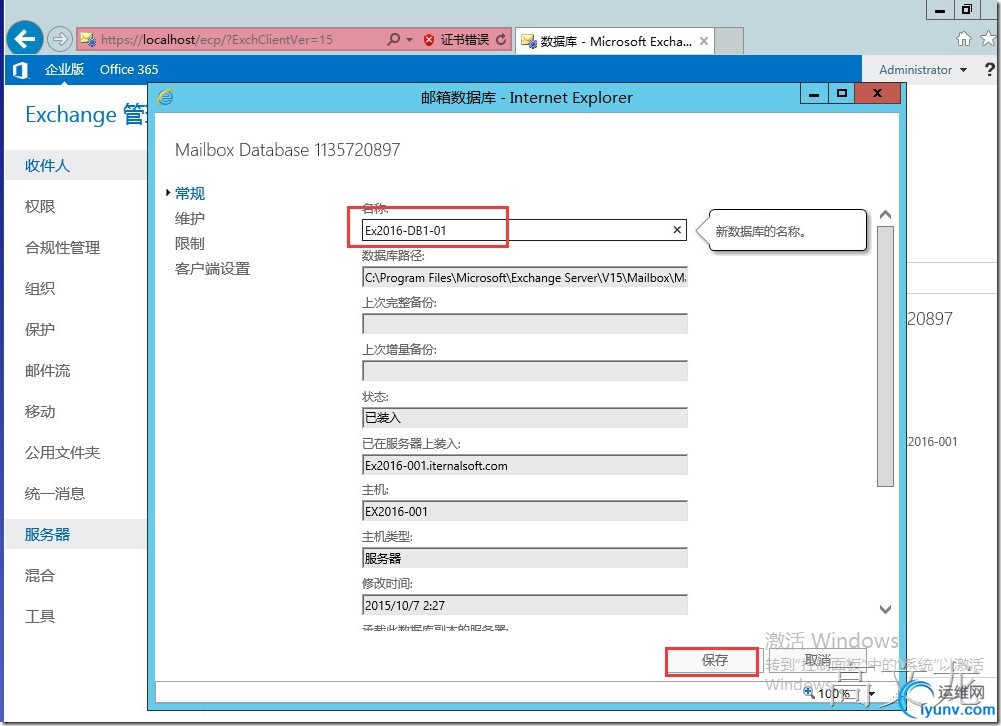Image resolution: width=1001 pixels, height=726 pixels.
Task: Open the zoom level magnifier at 100%
Action: pos(809,692)
